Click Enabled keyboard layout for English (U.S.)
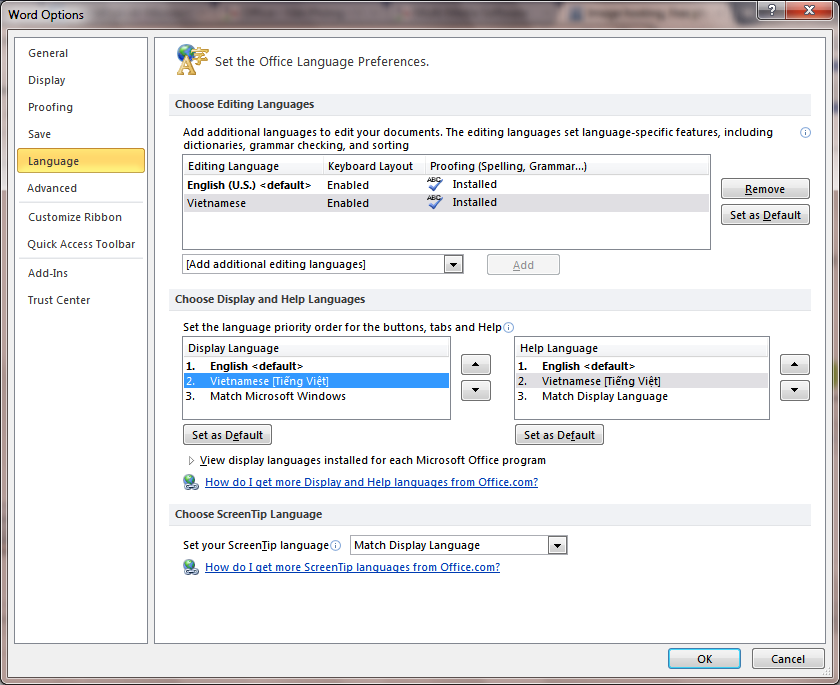Viewport: 840px width, 685px height. 348,185
